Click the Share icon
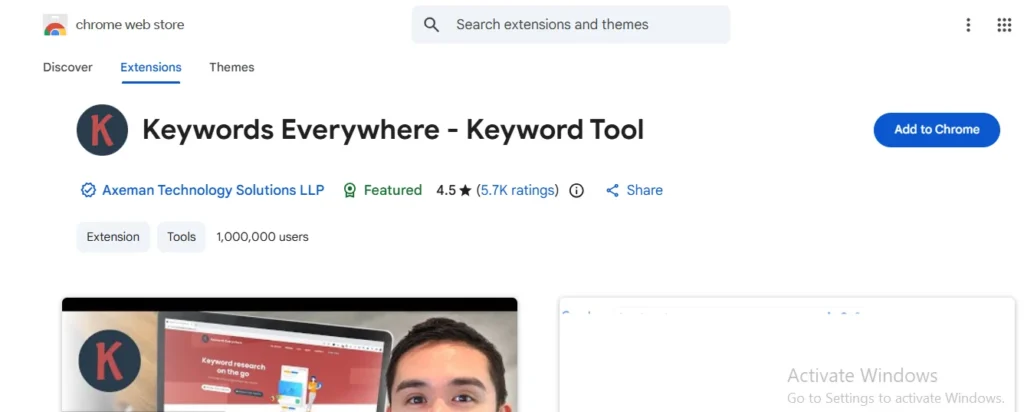 612,190
